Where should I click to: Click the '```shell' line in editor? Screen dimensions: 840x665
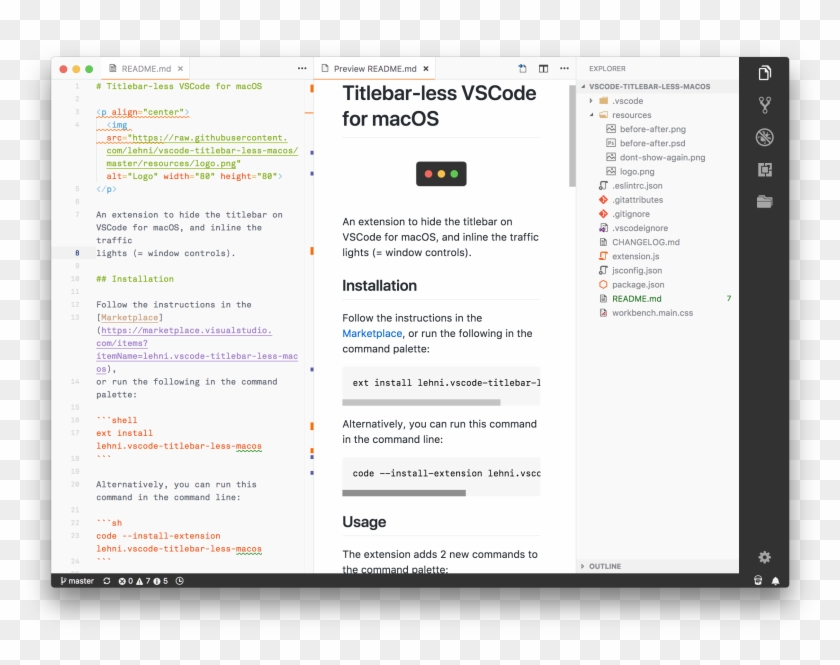coord(117,420)
